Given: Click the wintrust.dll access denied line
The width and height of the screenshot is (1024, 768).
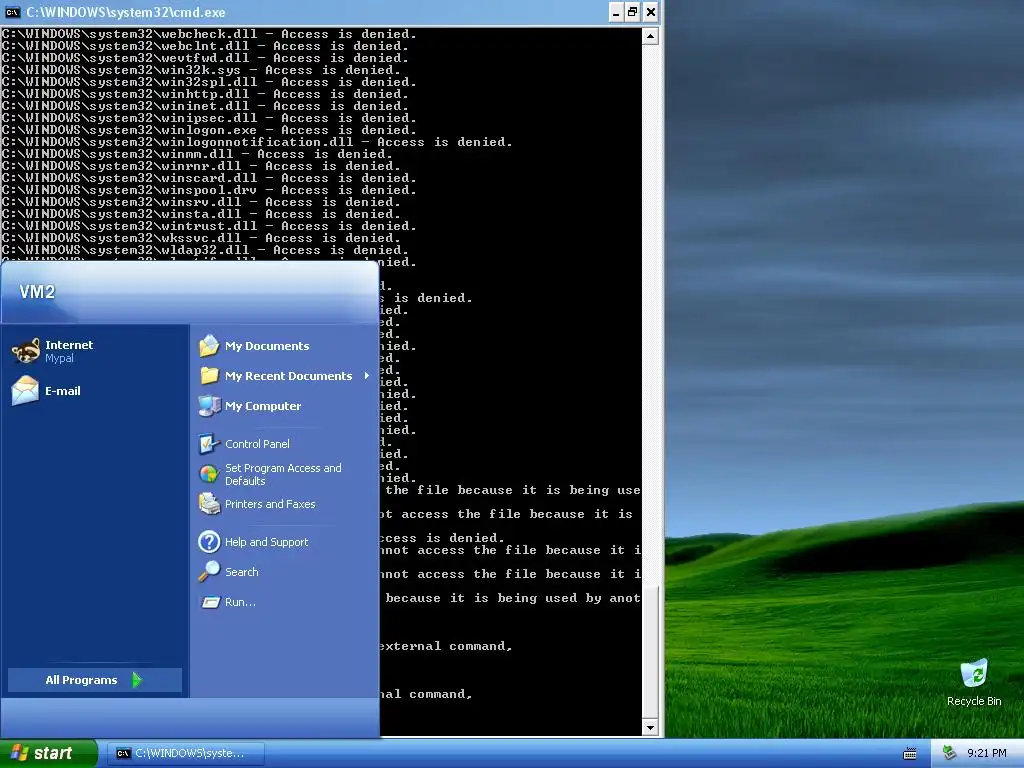Looking at the screenshot, I should click(x=208, y=226).
